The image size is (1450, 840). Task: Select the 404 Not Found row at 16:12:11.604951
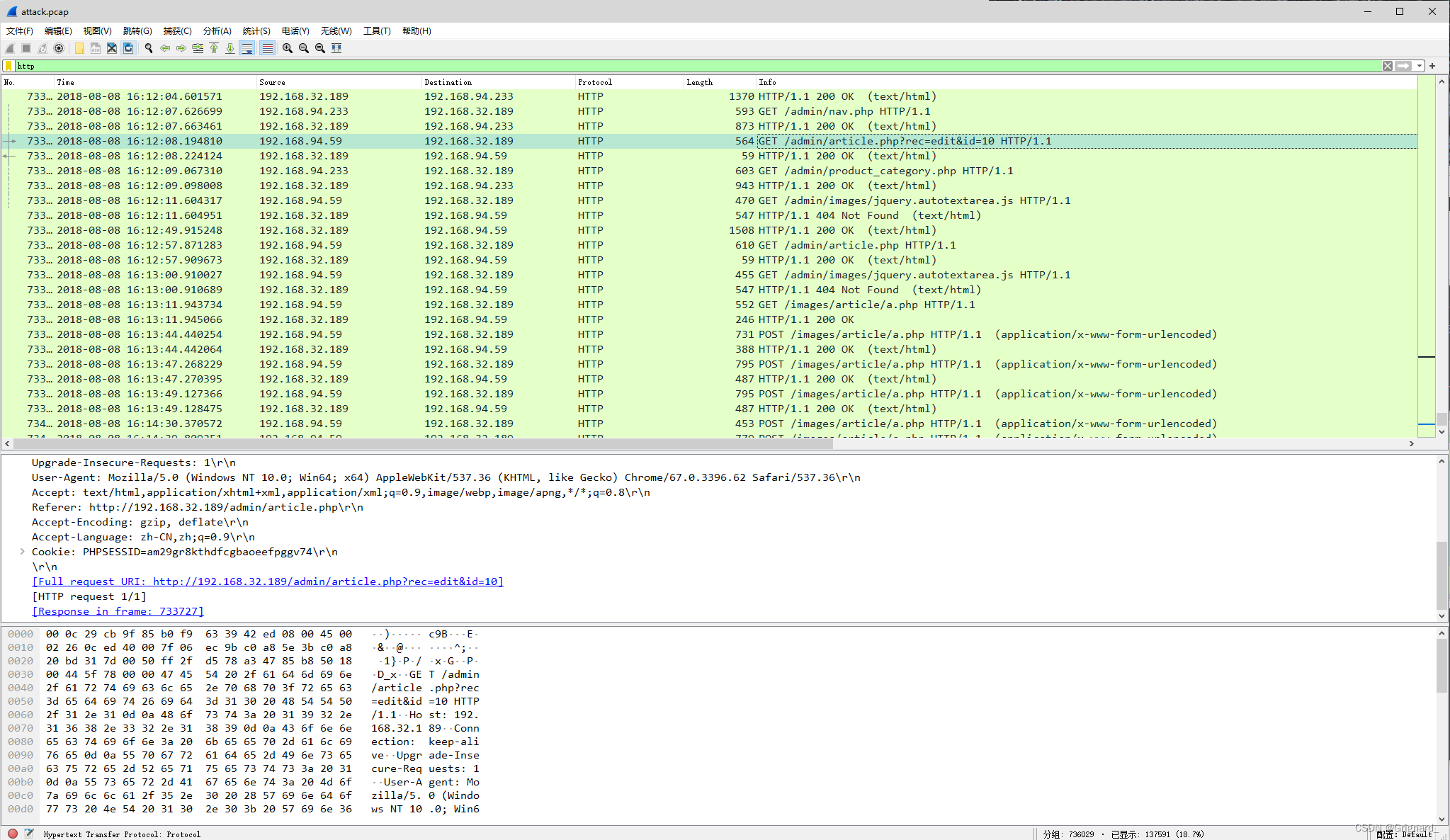coord(708,215)
